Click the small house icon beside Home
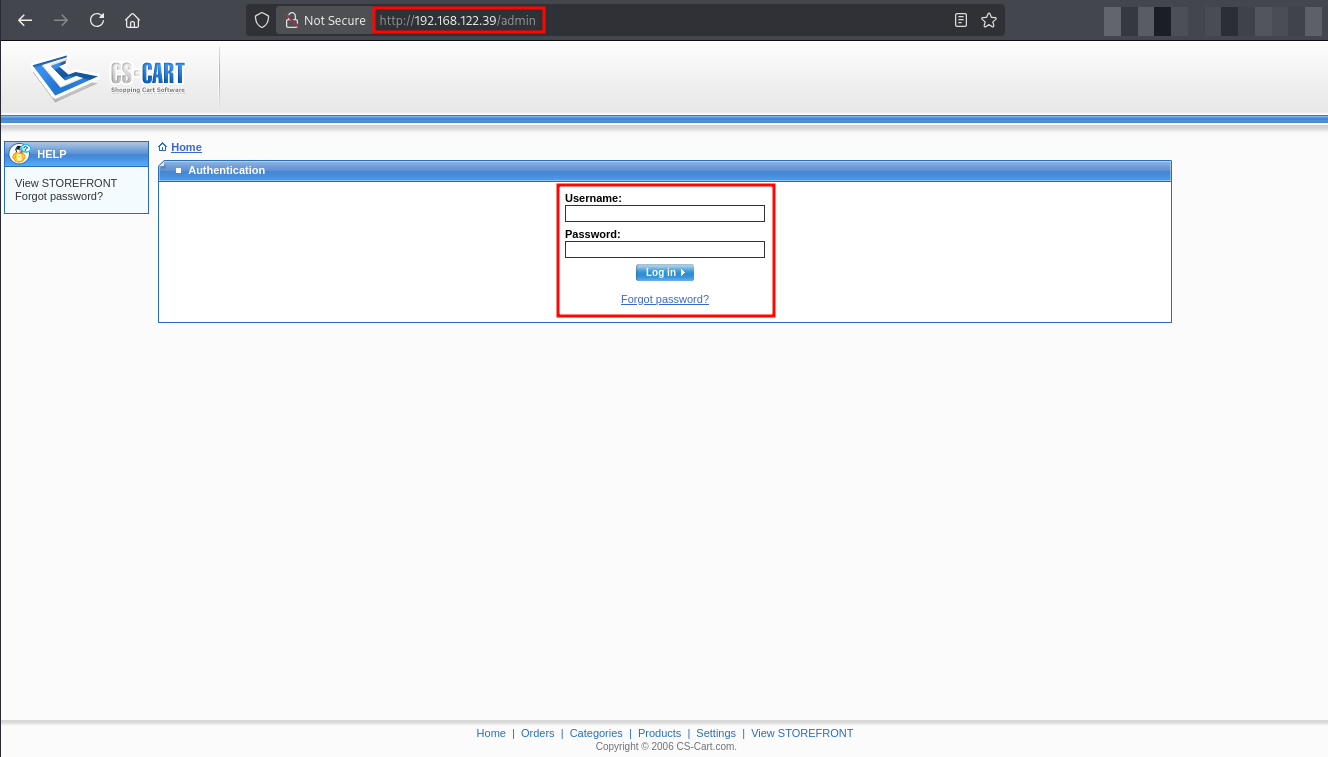Screen dimensions: 1328x757 pyautogui.click(x=163, y=147)
